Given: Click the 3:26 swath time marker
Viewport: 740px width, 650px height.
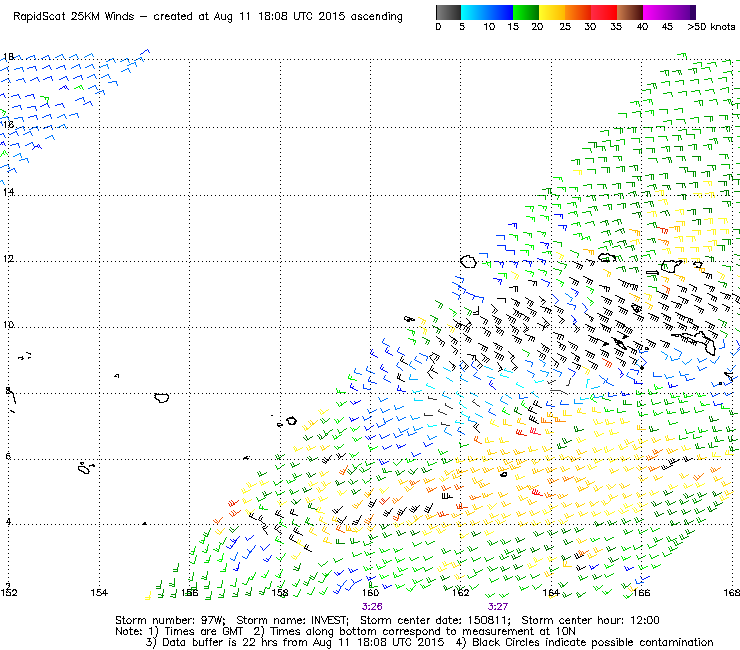Looking at the screenshot, I should coord(372,607).
